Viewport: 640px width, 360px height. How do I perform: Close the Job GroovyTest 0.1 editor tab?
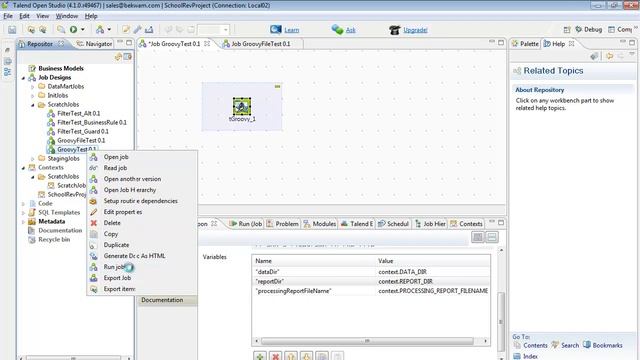click(207, 43)
